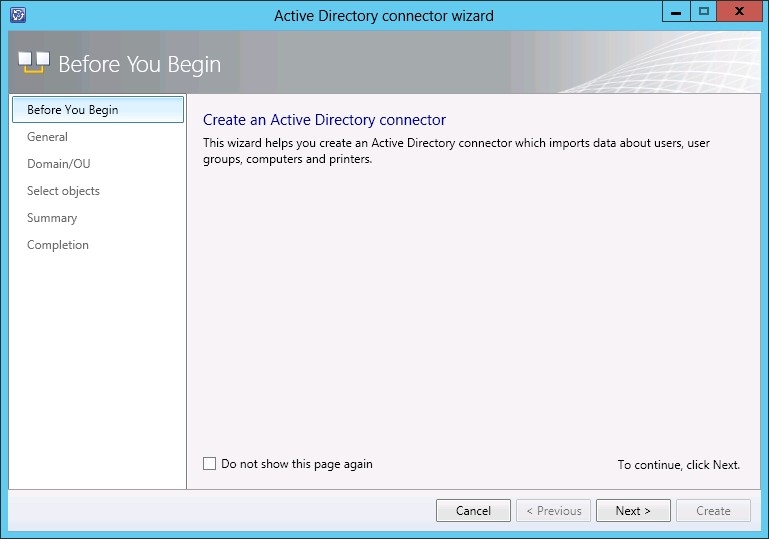Click the connector icon beside the Before You Begin header
The width and height of the screenshot is (769, 539).
click(34, 63)
